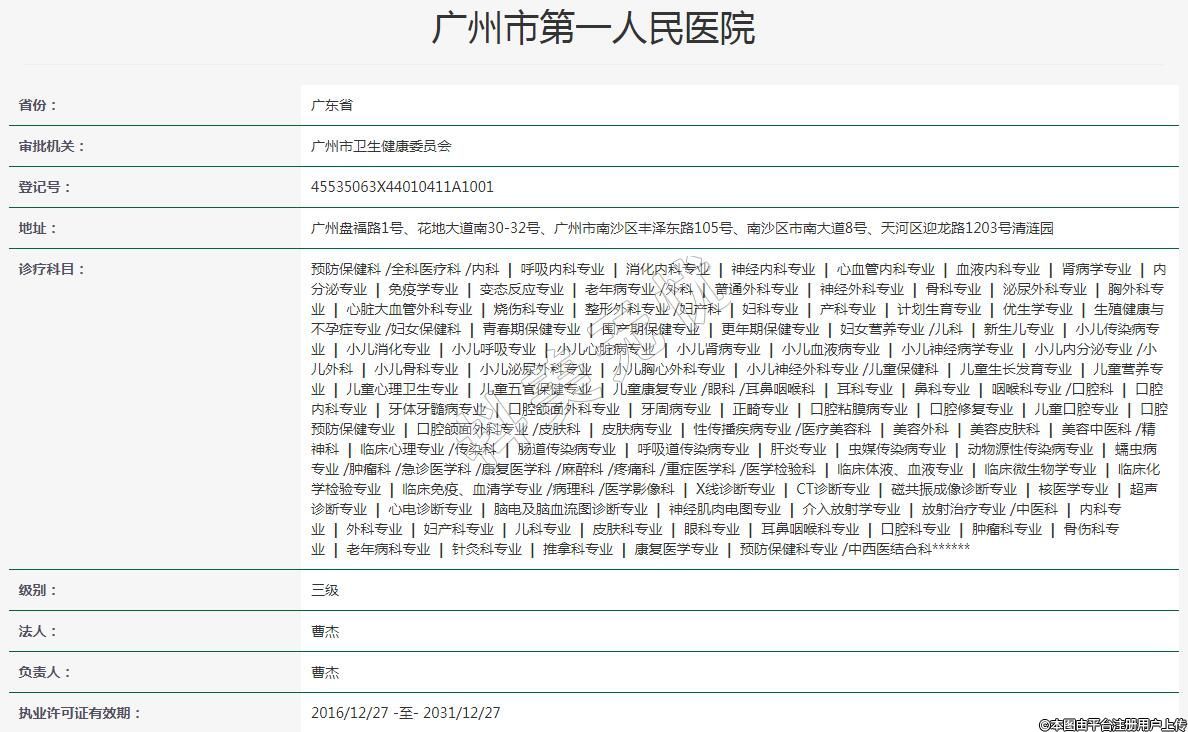Click 广州市卫生健康委员会 authority text

pyautogui.click(x=381, y=146)
